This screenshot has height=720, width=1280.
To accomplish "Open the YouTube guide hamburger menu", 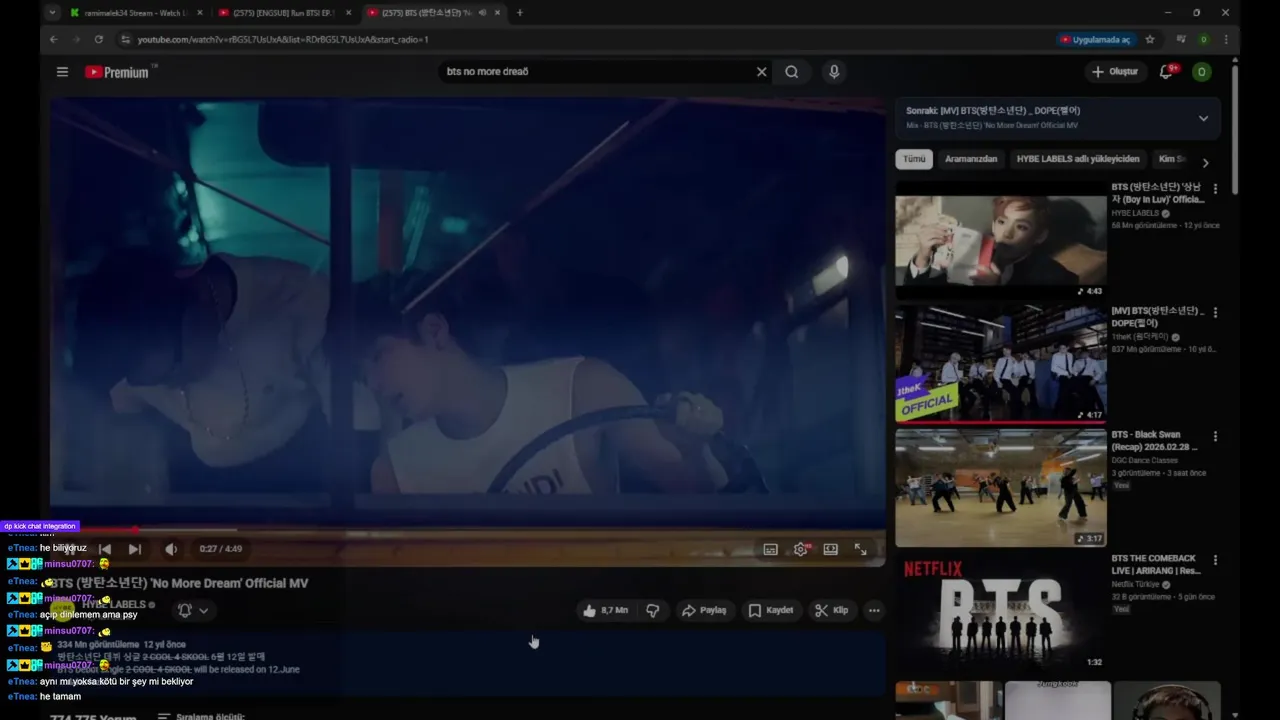I will (62, 72).
